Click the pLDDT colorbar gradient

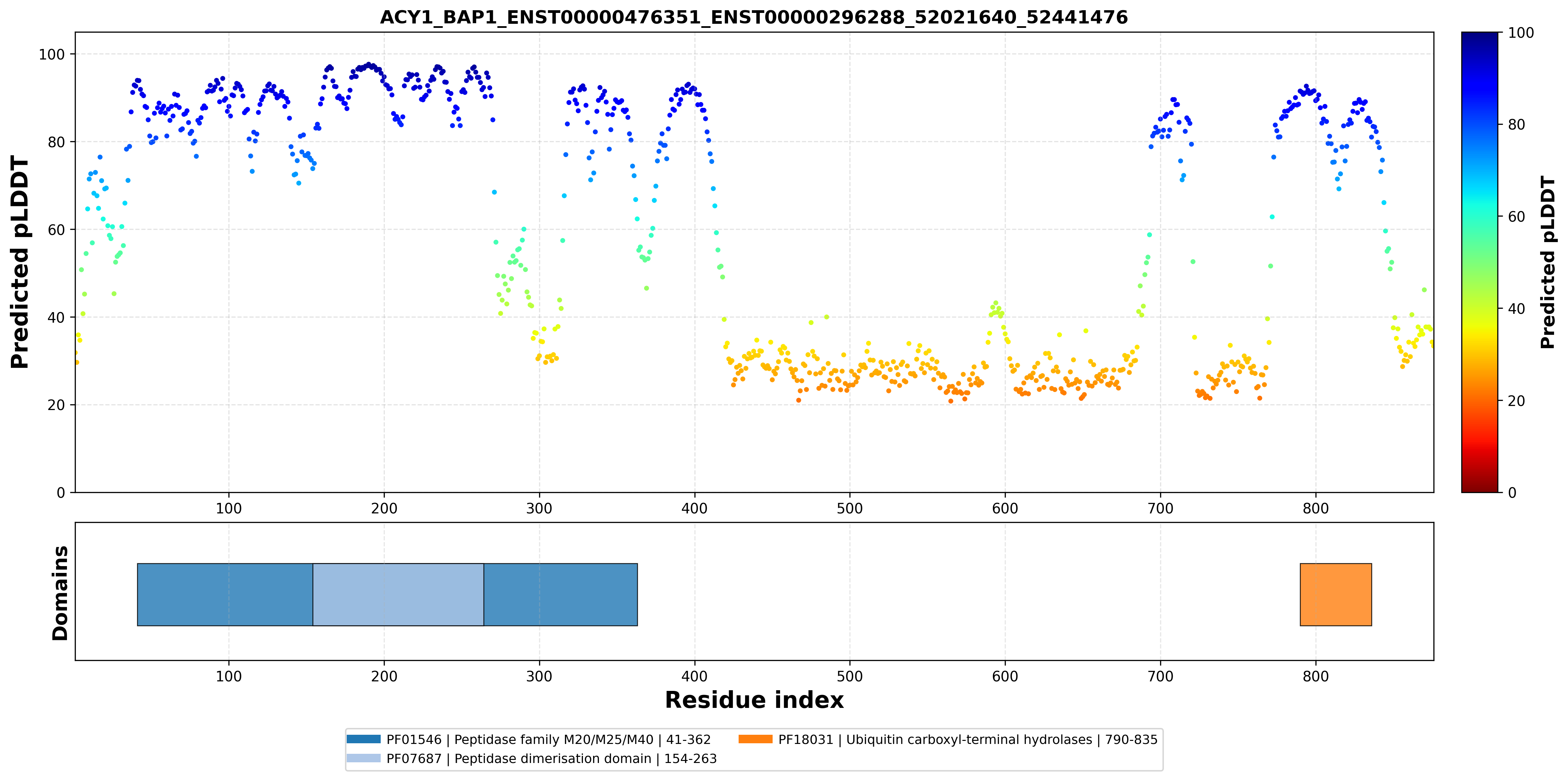(1480, 262)
